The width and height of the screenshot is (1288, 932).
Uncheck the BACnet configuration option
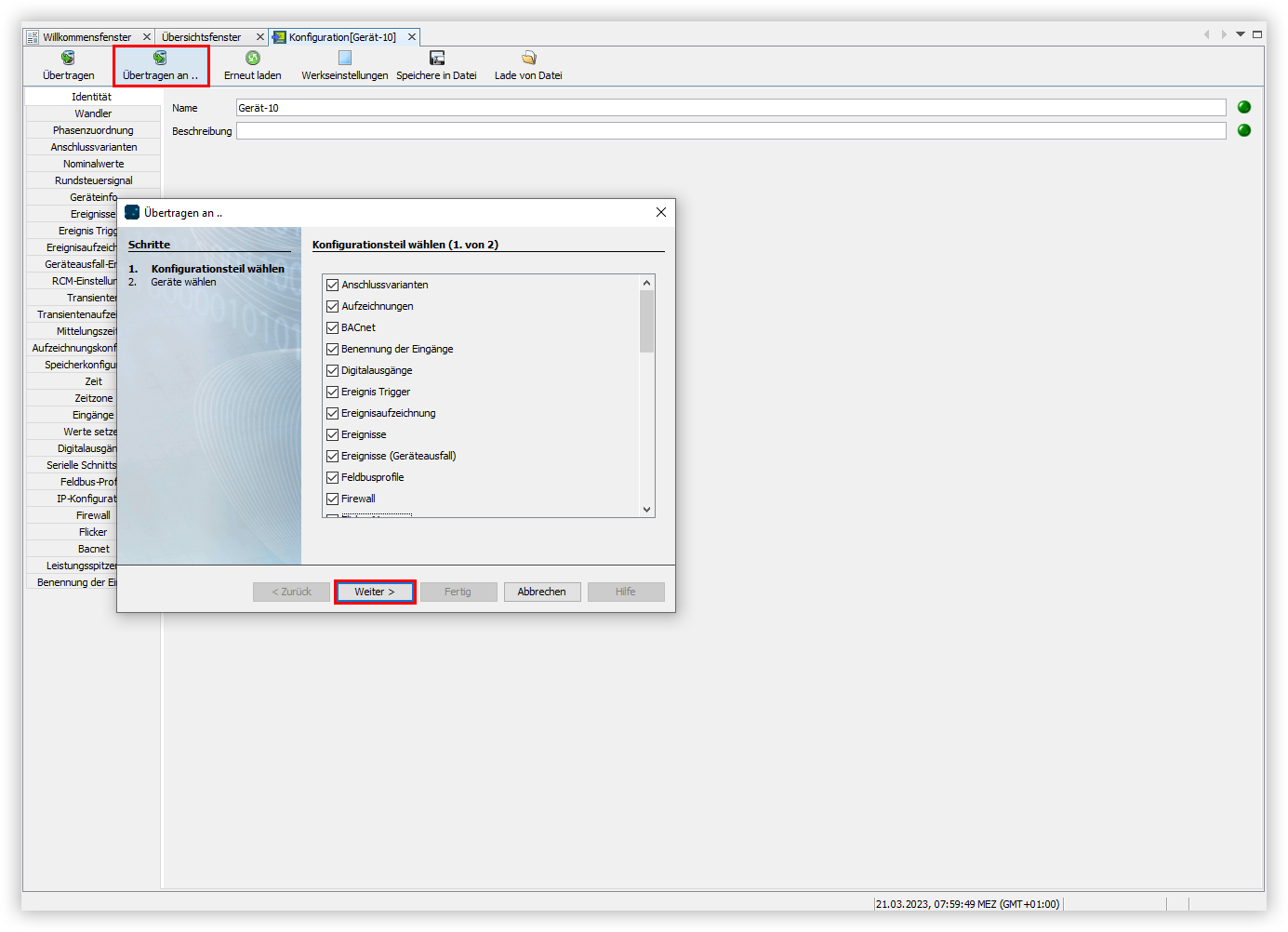coord(333,327)
